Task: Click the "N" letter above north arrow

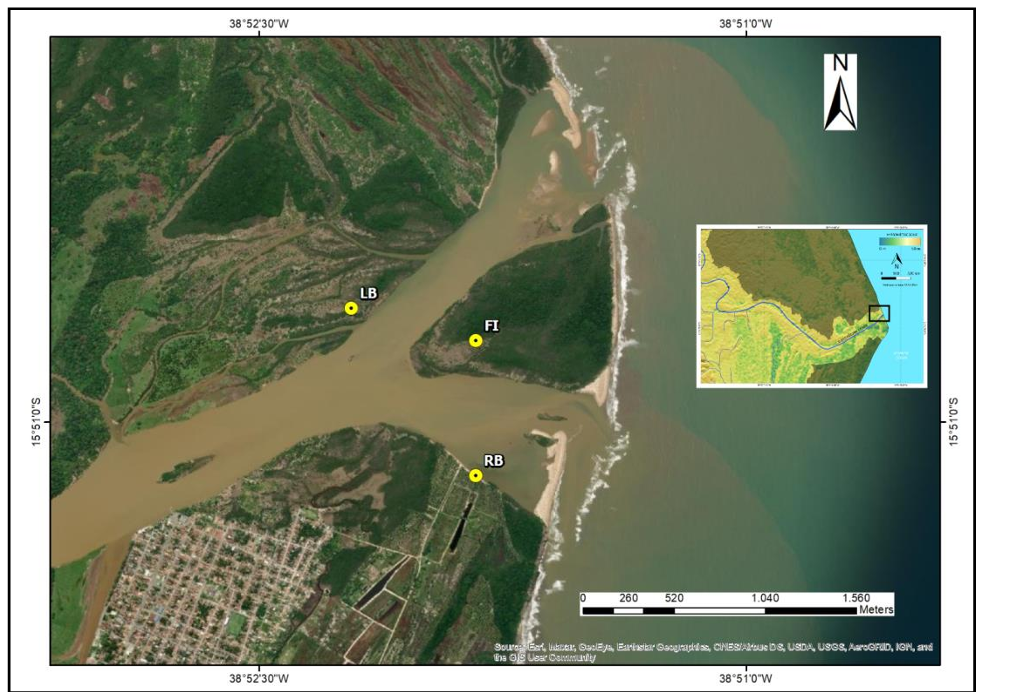Action: (840, 63)
